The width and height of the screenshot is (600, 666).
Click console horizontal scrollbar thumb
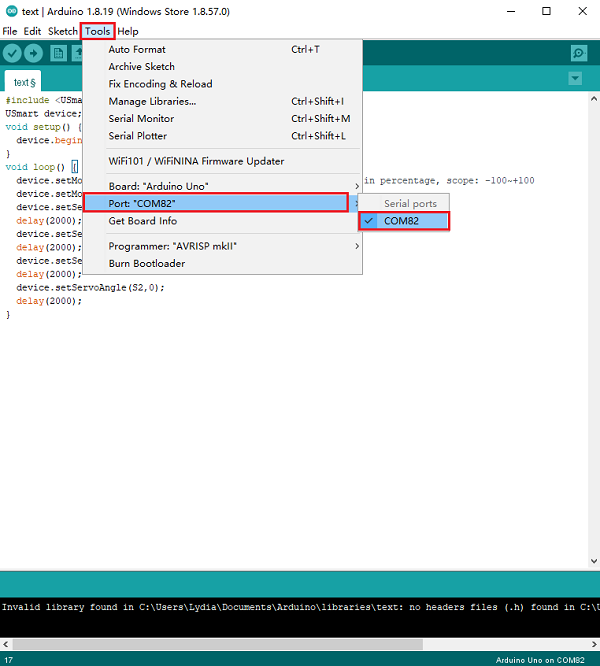(x=217, y=644)
